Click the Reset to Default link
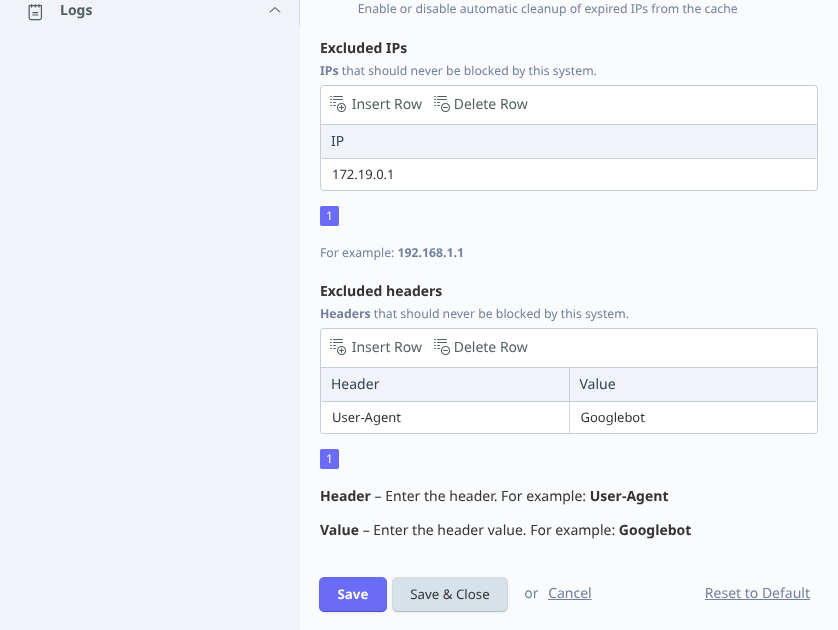This screenshot has width=838, height=630. pos(757,593)
